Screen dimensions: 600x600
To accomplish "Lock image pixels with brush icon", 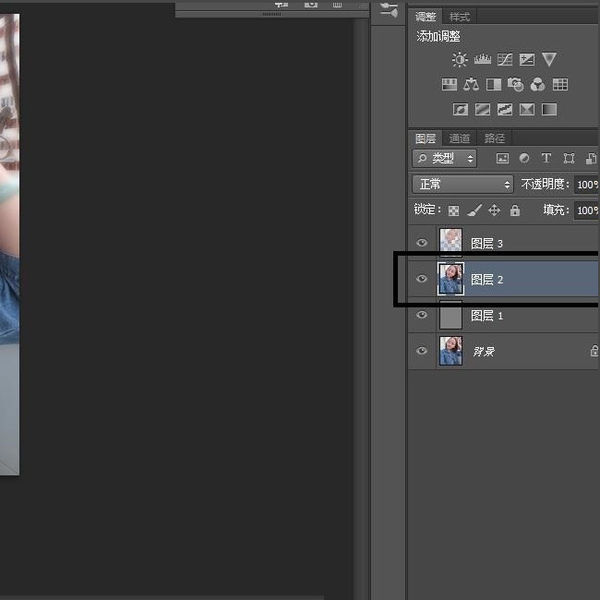I will (474, 210).
